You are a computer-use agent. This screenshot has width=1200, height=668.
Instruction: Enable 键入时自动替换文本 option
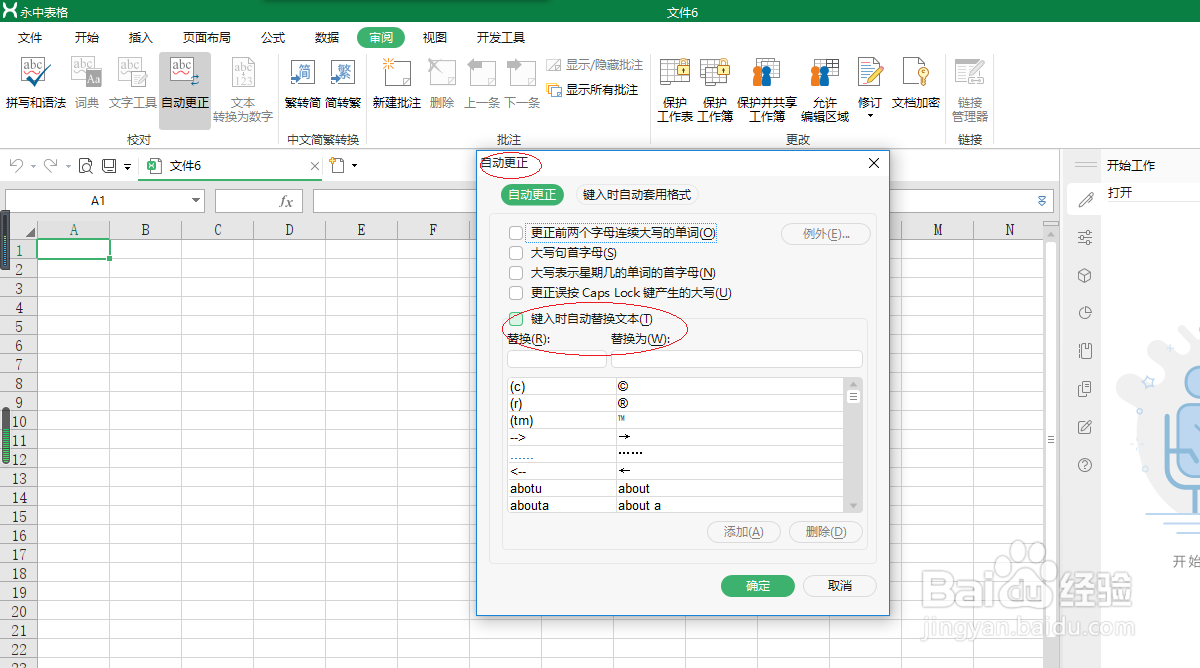[x=516, y=318]
